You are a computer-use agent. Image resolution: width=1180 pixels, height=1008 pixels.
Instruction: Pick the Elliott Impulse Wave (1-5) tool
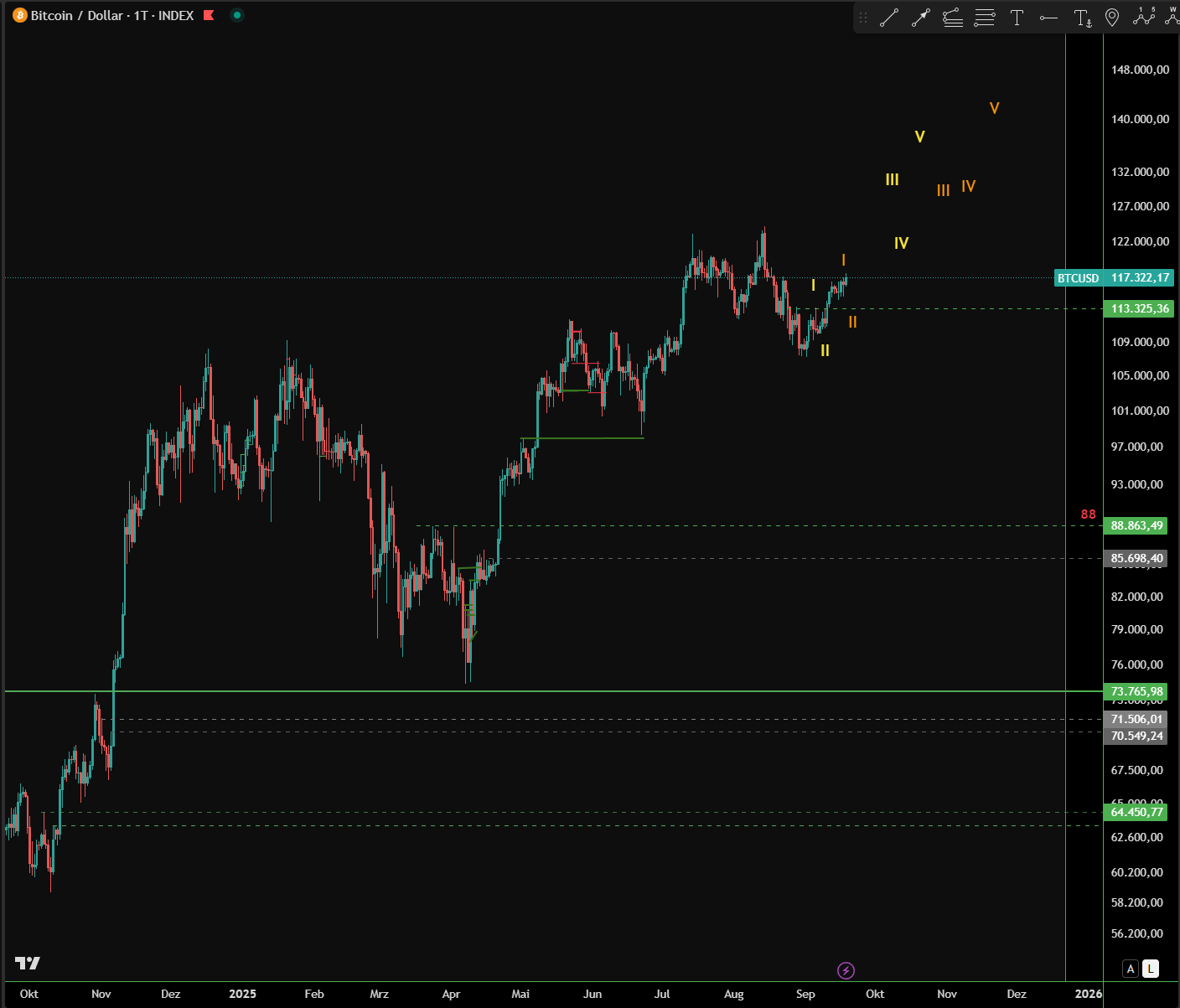pyautogui.click(x=1143, y=16)
